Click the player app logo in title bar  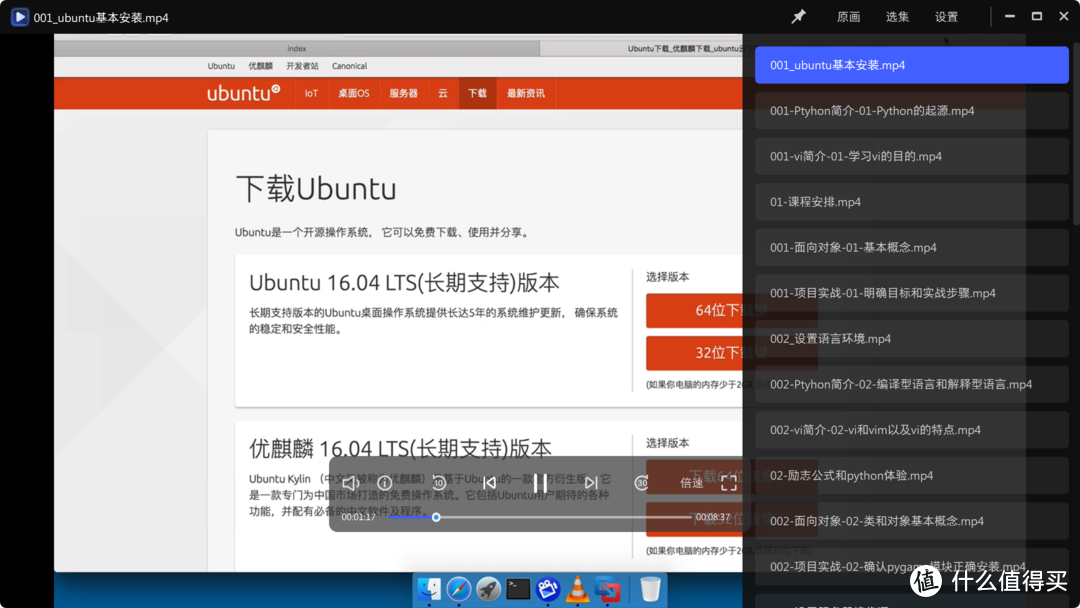pyautogui.click(x=19, y=17)
